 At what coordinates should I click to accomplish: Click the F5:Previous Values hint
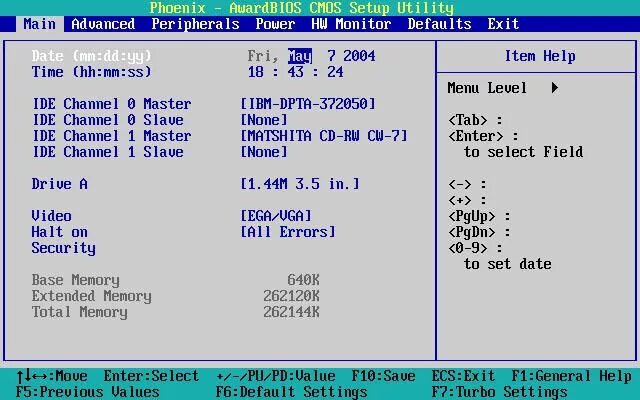[87, 392]
